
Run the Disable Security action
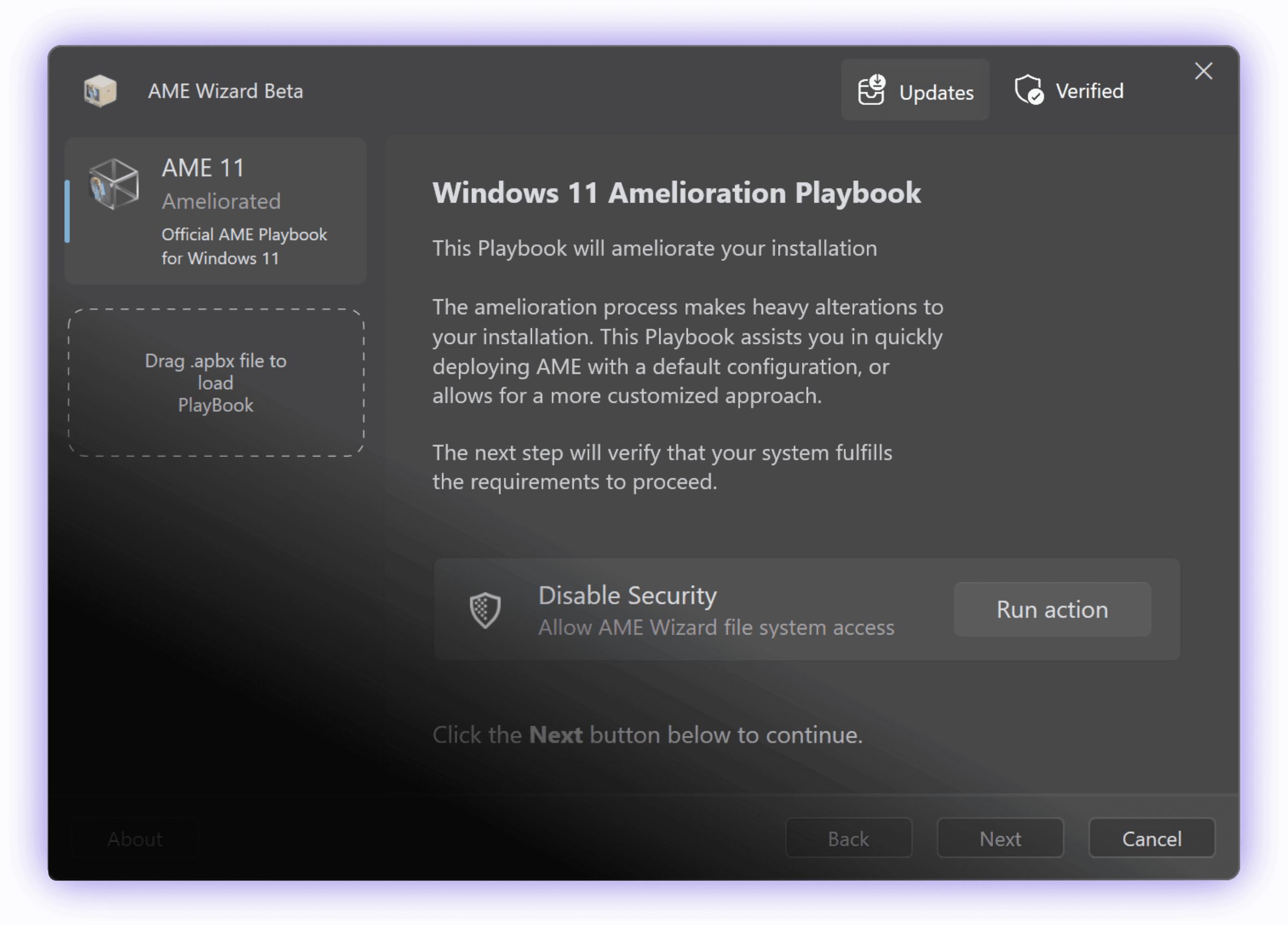click(x=1052, y=609)
